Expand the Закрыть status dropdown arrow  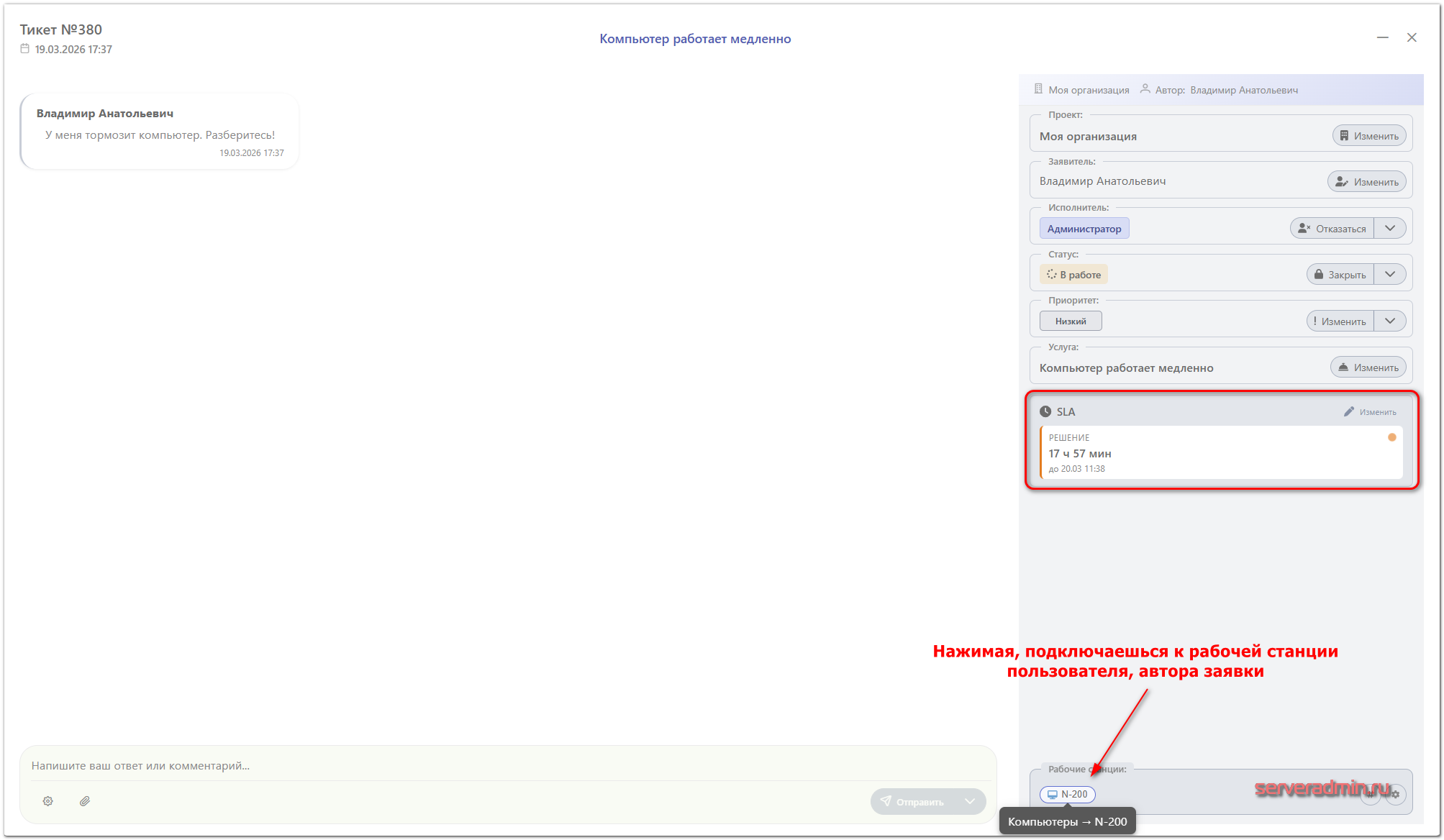pos(1390,275)
